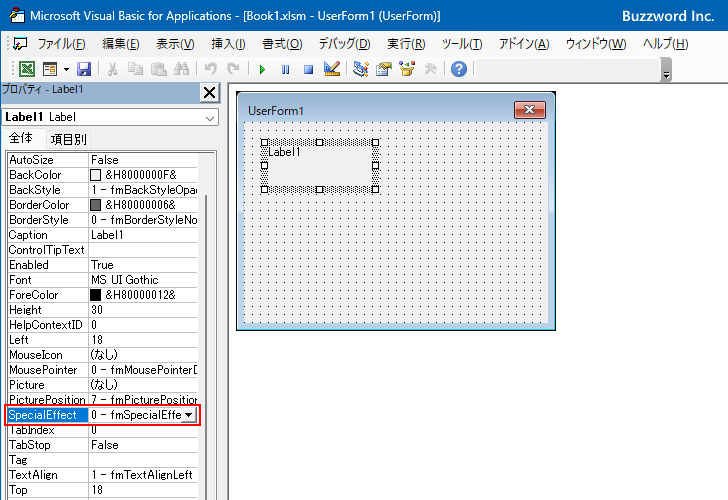Run the macro with the green play icon
This screenshot has width=728, height=500.
pos(262,70)
